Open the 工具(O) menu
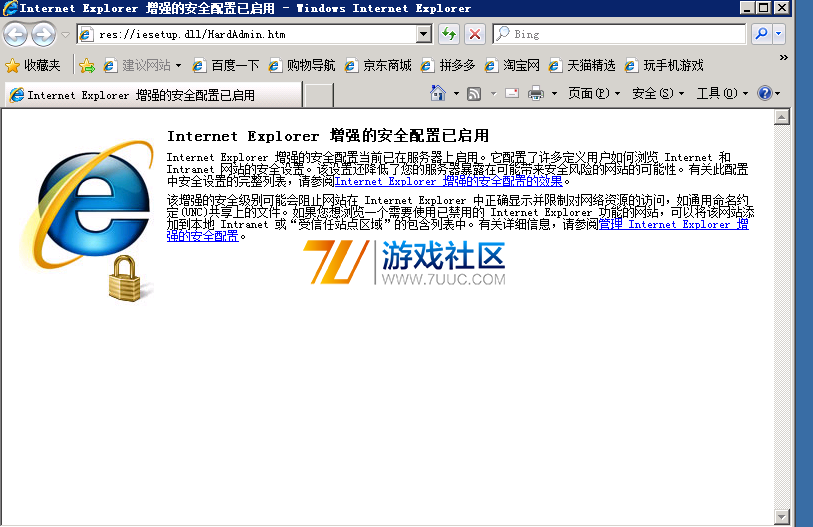This screenshot has width=813, height=527. click(722, 93)
